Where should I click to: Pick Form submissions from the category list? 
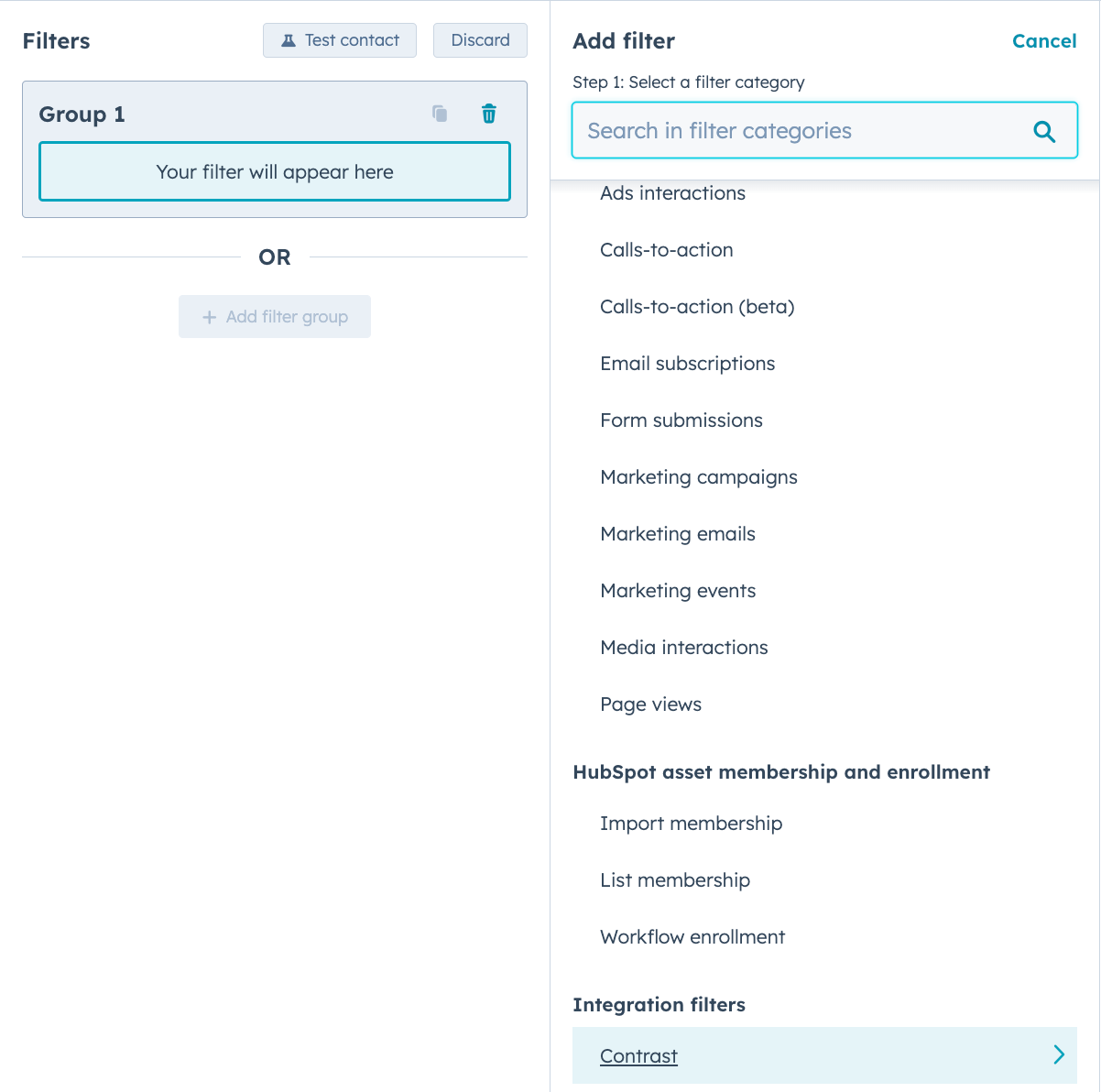[681, 420]
